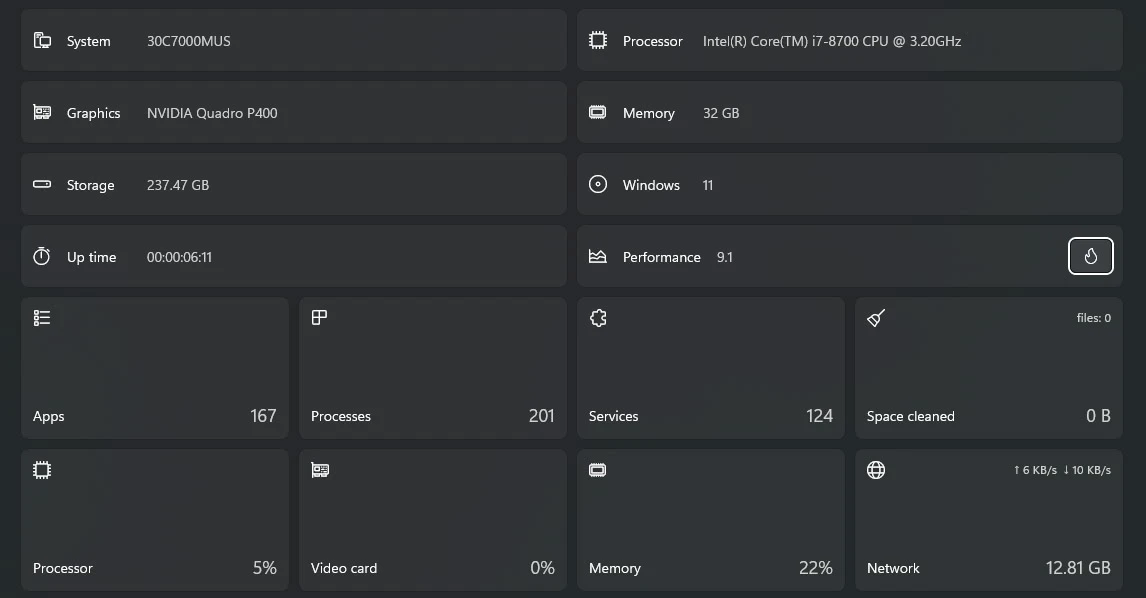The image size is (1146, 598).
Task: Click the memory usage 22% value
Action: point(816,568)
